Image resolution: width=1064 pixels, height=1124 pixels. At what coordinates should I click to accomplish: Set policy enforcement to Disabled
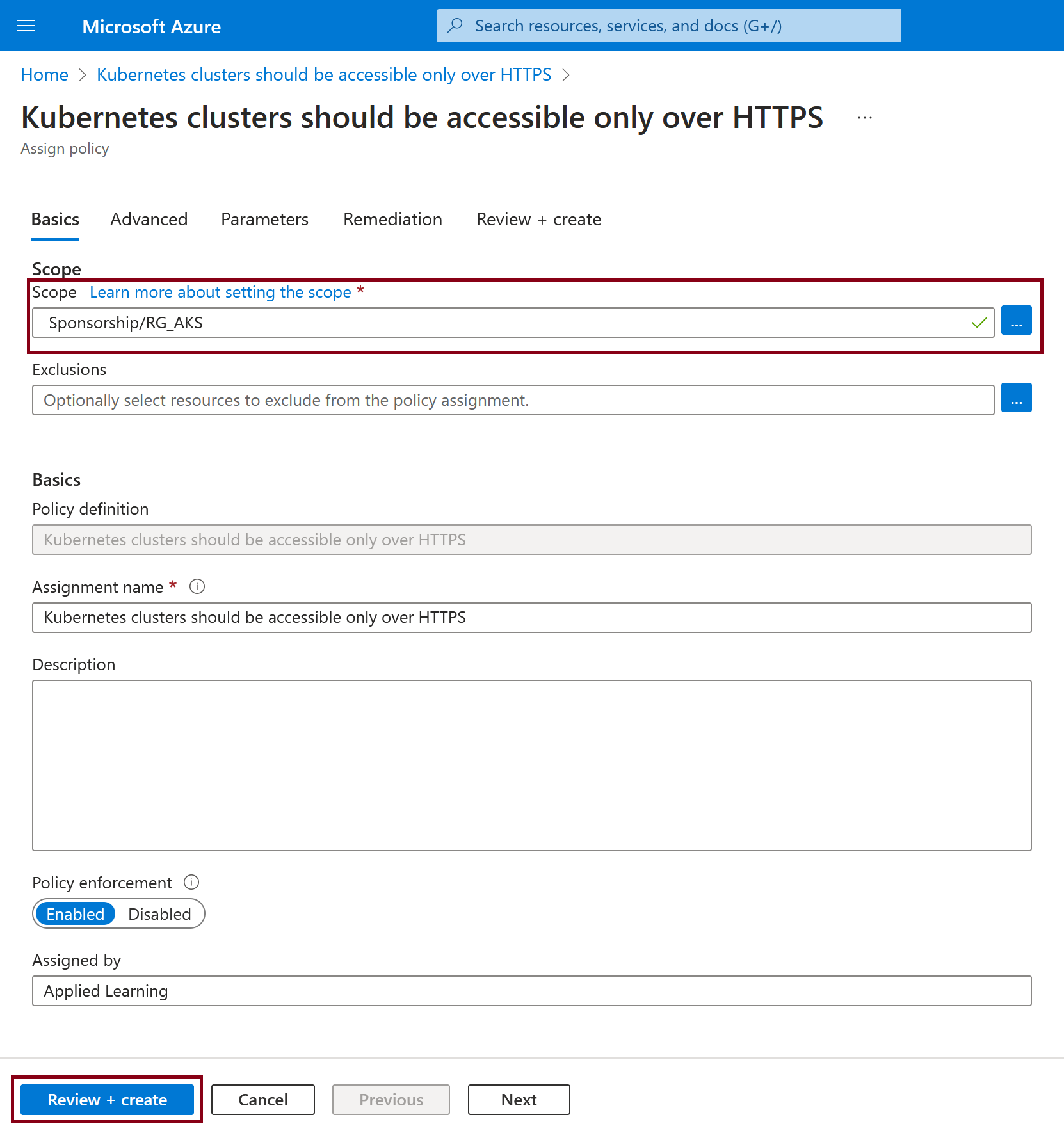[159, 914]
